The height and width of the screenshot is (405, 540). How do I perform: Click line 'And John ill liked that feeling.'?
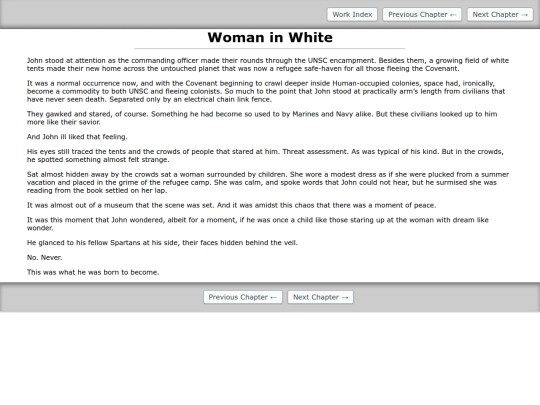[77, 137]
